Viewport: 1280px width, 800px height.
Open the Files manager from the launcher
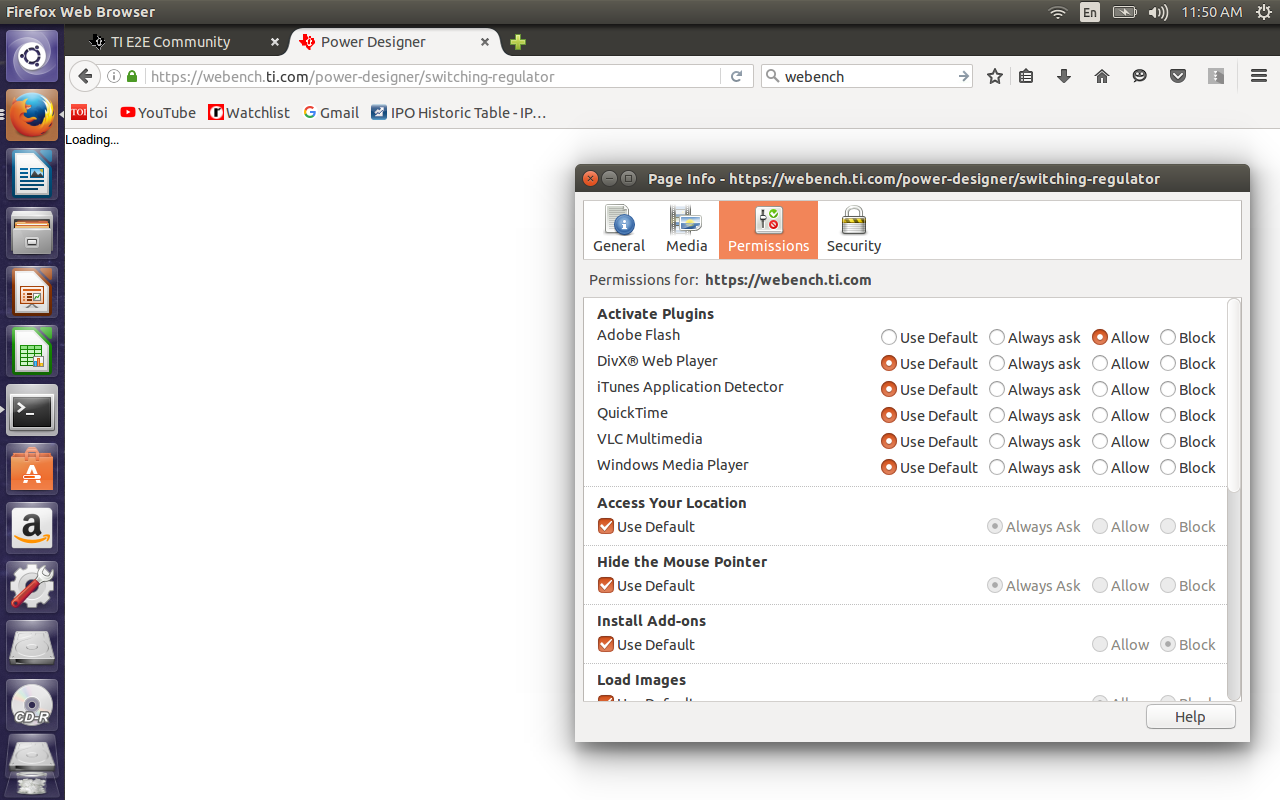(32, 233)
